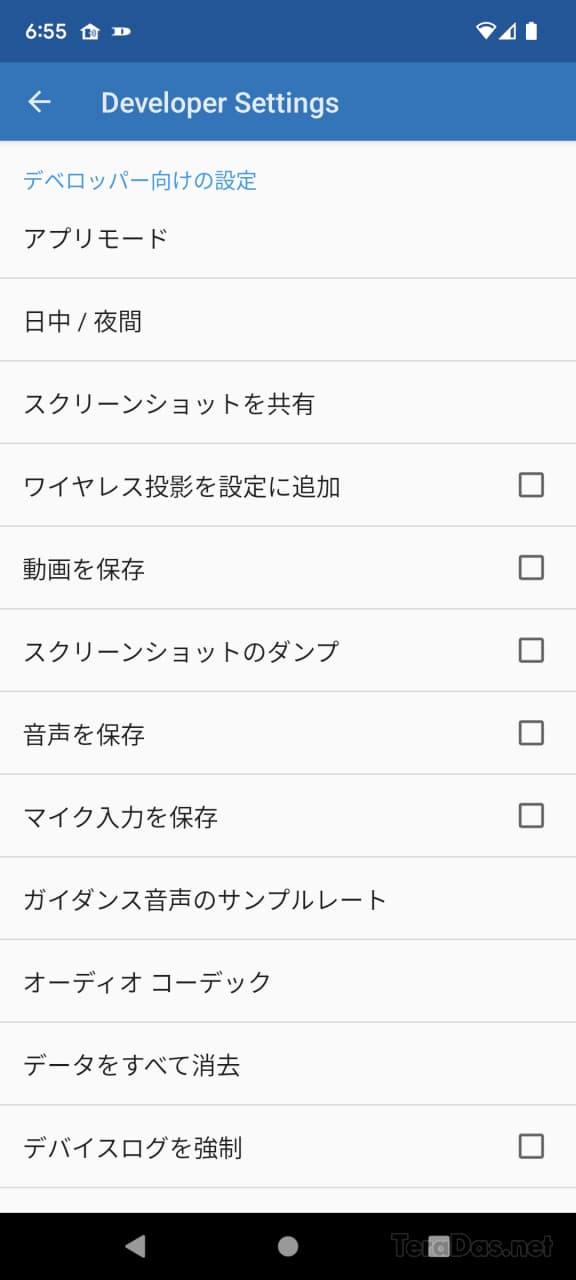Viewport: 576px width, 1280px height.
Task: Tap the back arrow in Developer Settings
Action: click(x=39, y=102)
